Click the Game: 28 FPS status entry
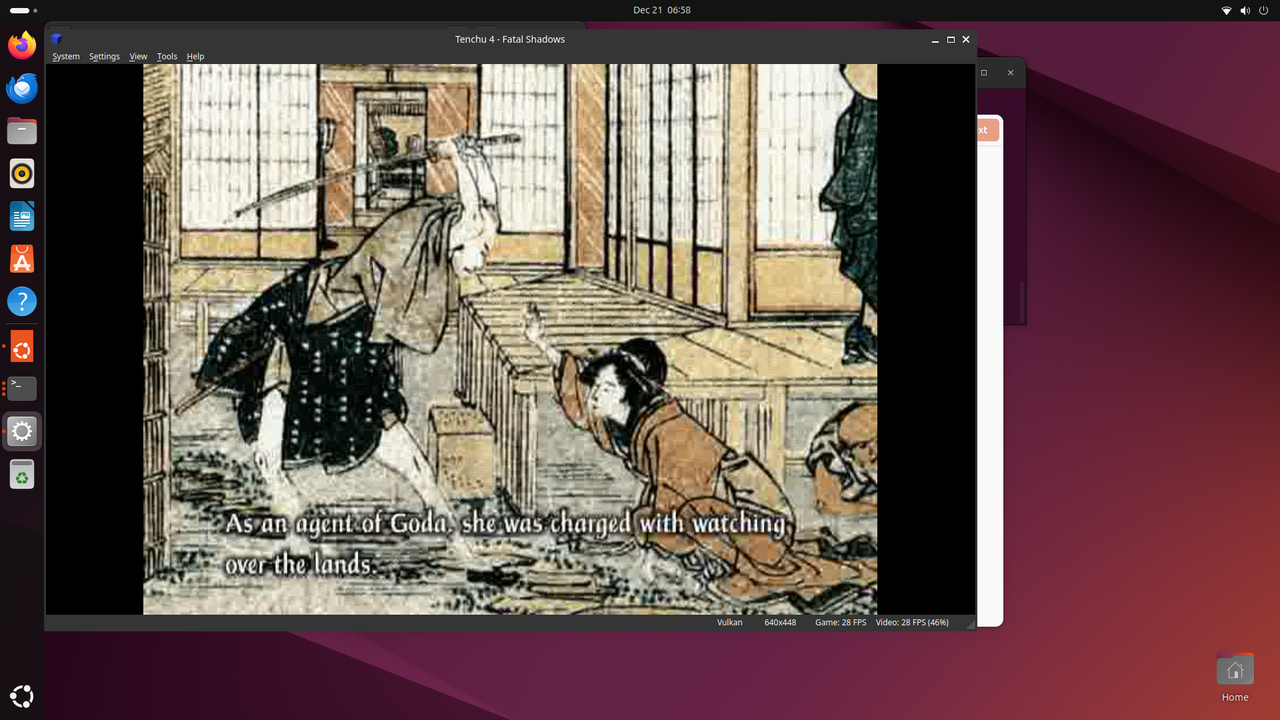Image resolution: width=1280 pixels, height=720 pixels. pos(840,622)
